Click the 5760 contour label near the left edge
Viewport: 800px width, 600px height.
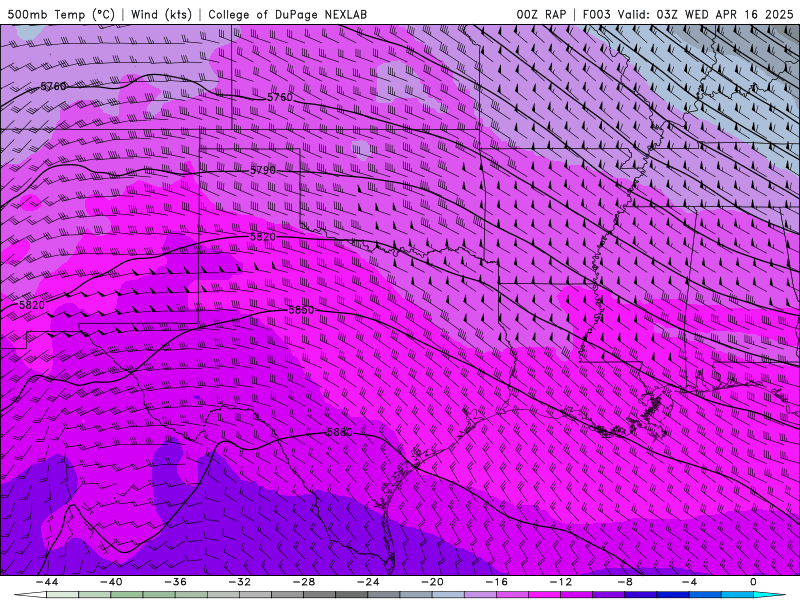(53, 86)
